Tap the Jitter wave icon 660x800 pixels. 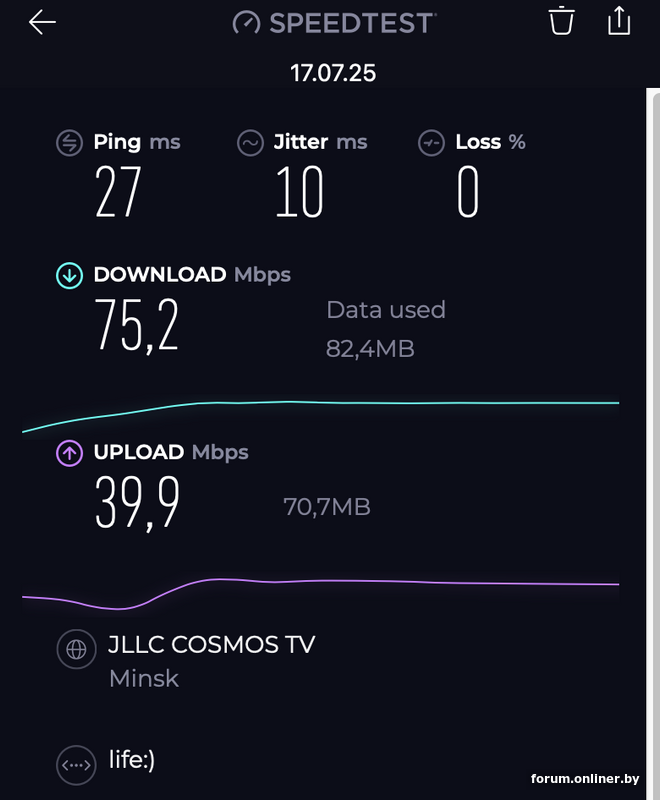pos(250,143)
